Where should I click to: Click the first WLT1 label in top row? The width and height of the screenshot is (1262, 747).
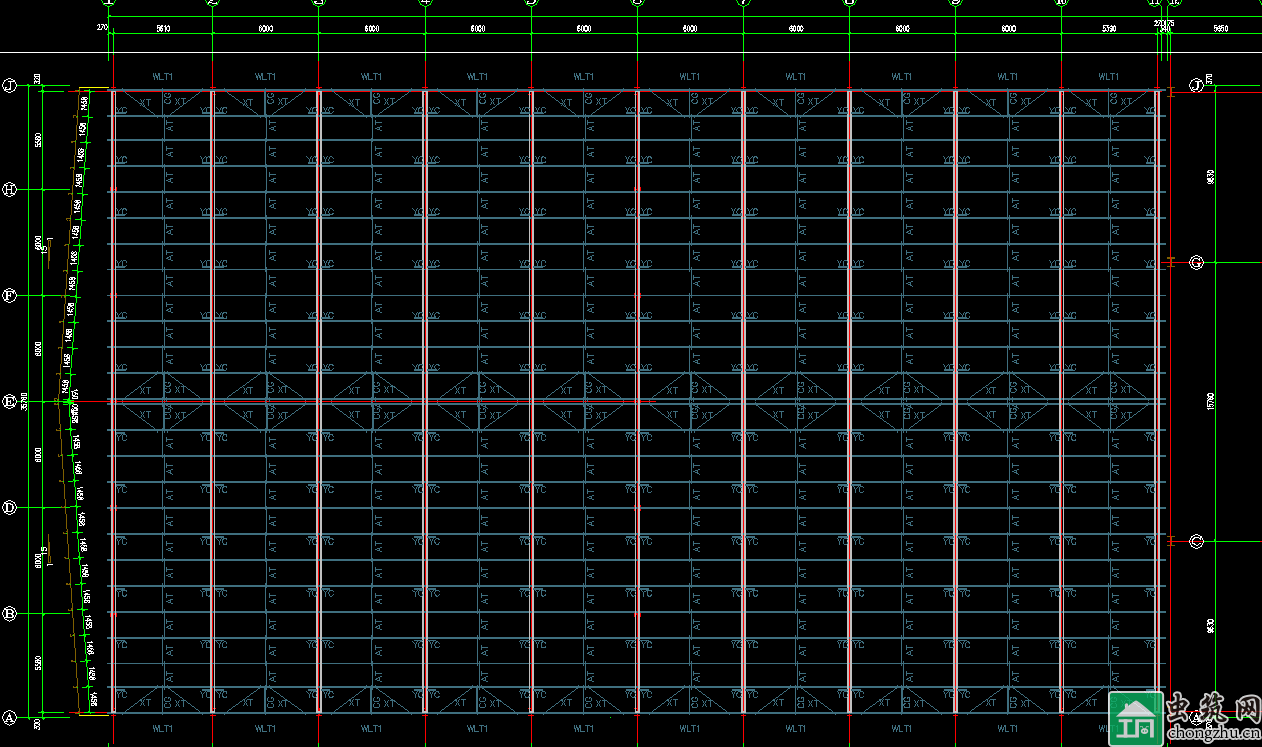point(162,76)
